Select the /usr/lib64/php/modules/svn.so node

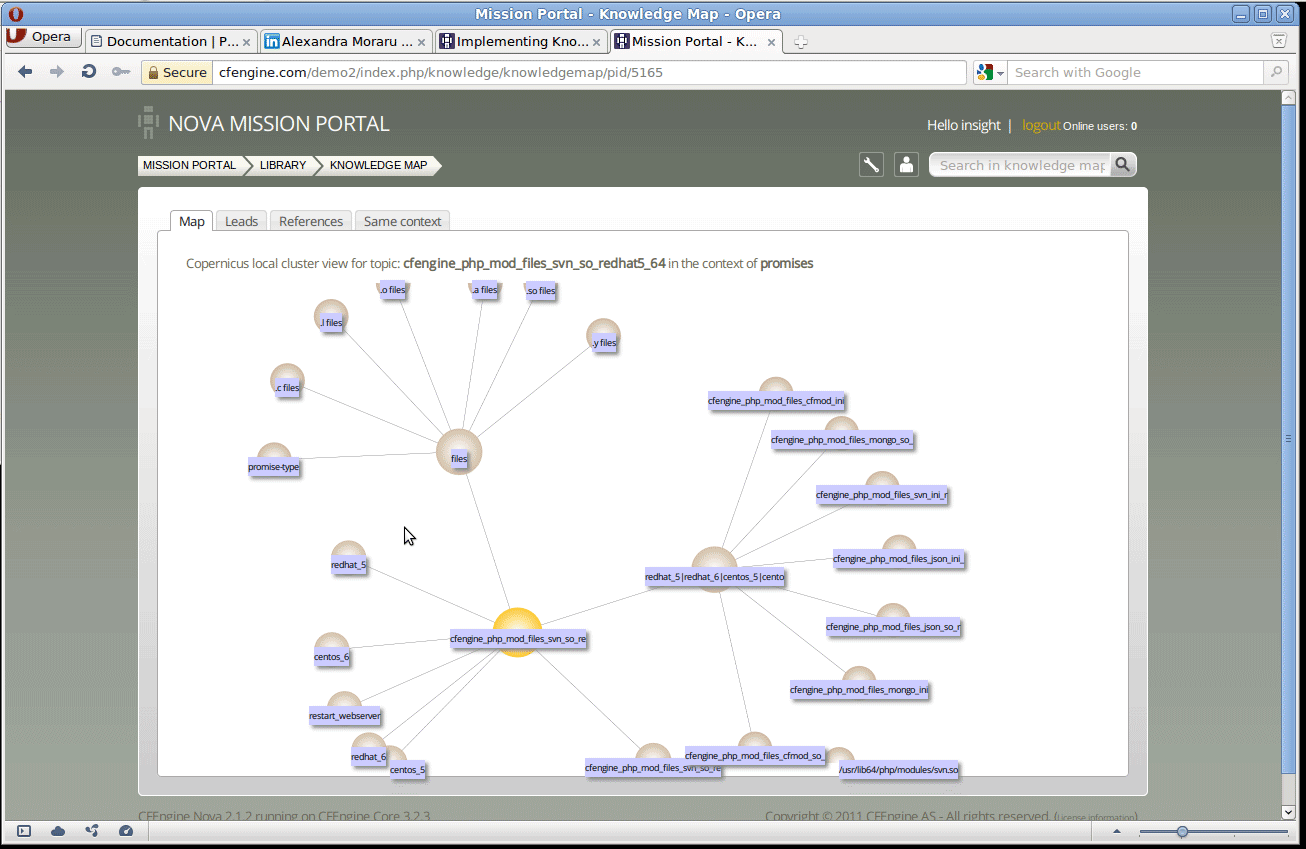click(899, 769)
